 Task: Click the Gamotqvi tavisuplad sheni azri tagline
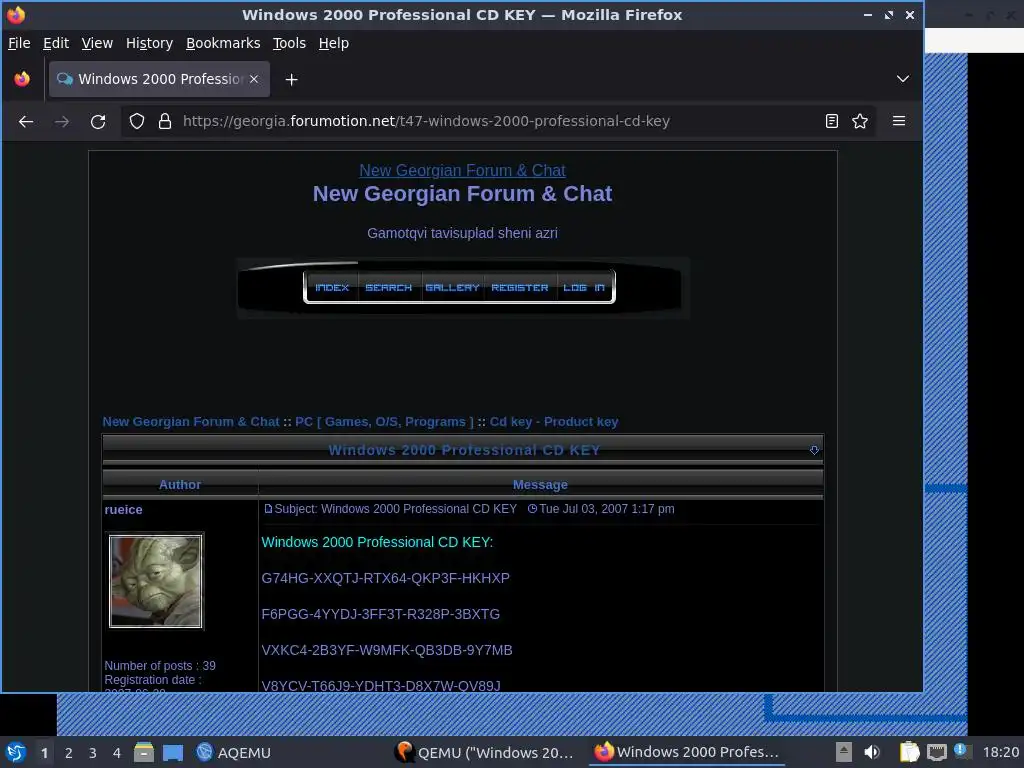[x=462, y=233]
